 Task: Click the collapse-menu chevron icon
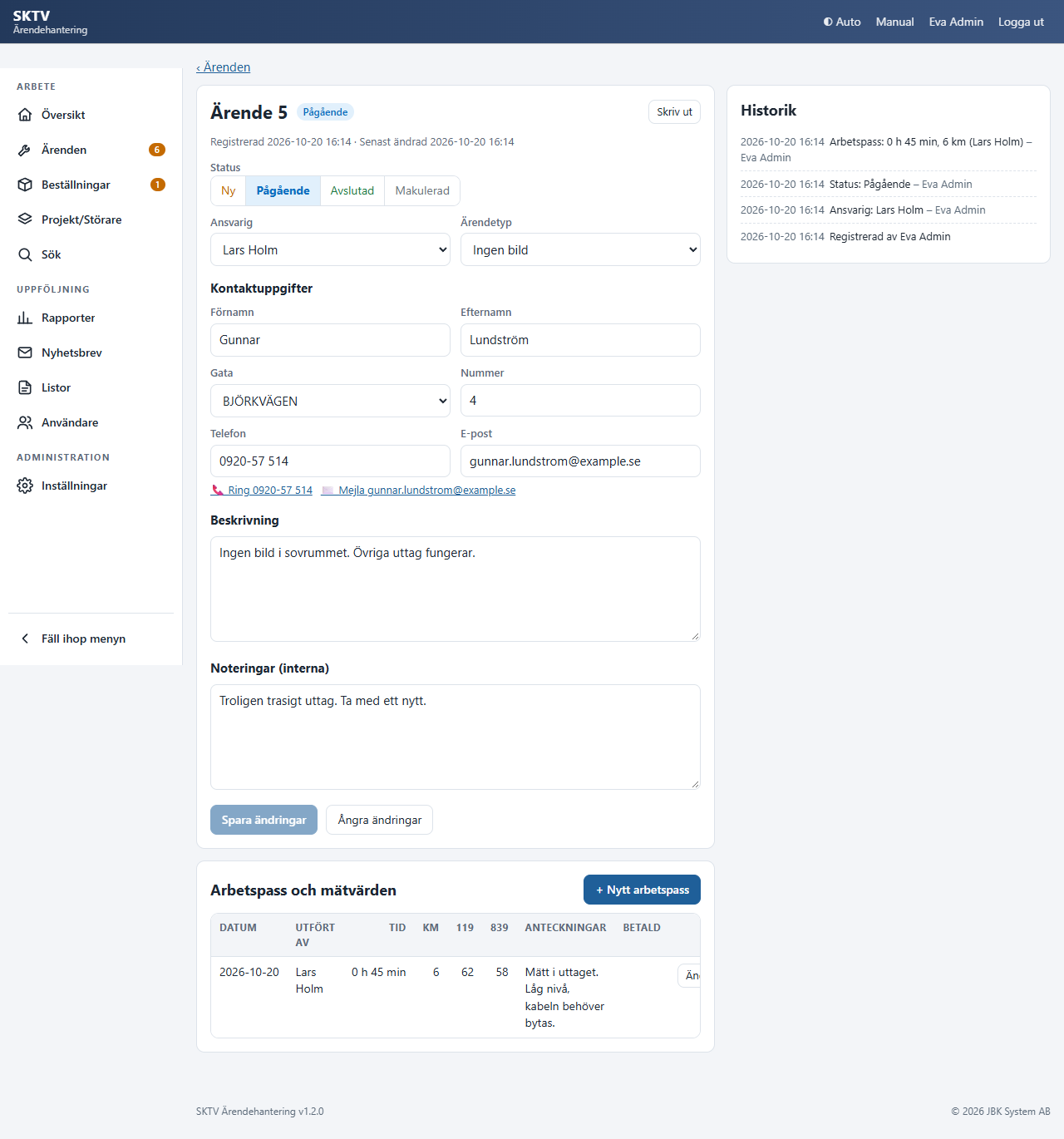[25, 639]
